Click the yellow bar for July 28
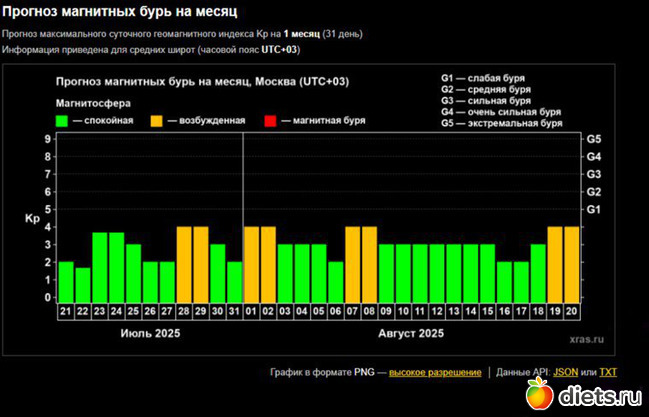 [184, 262]
